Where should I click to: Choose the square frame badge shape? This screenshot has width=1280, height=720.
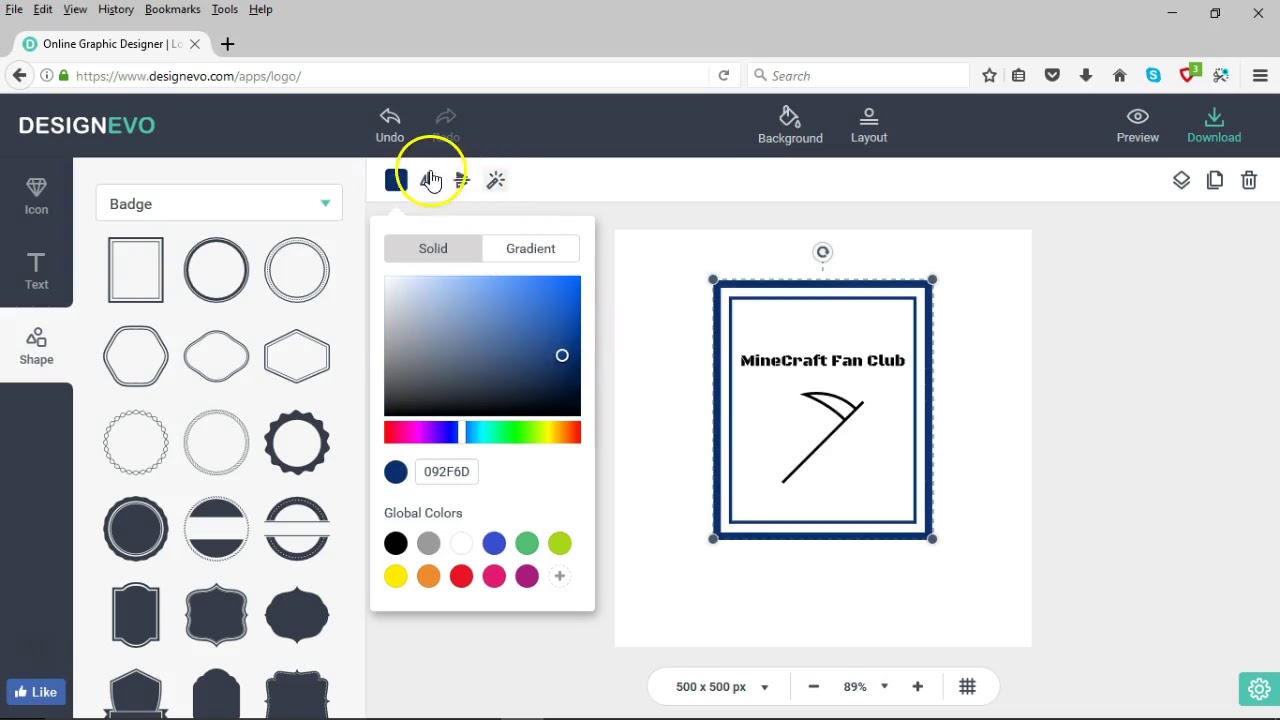click(136, 270)
